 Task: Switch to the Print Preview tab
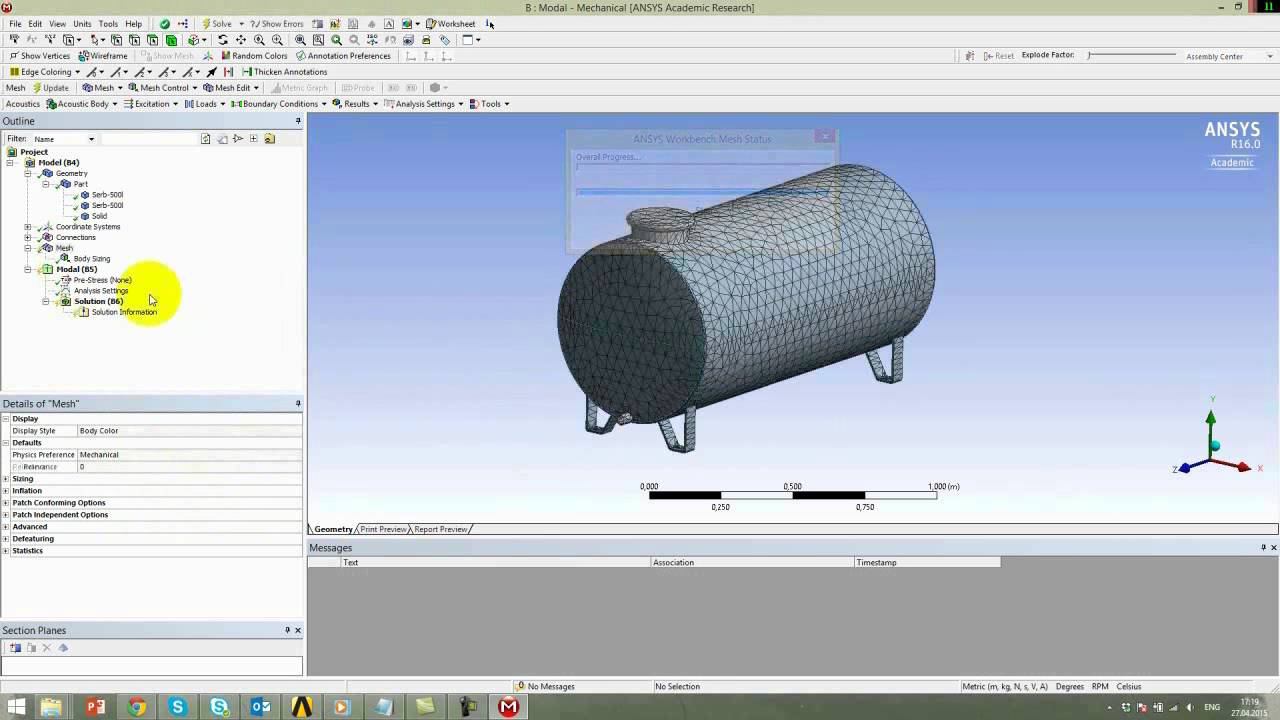coord(383,529)
